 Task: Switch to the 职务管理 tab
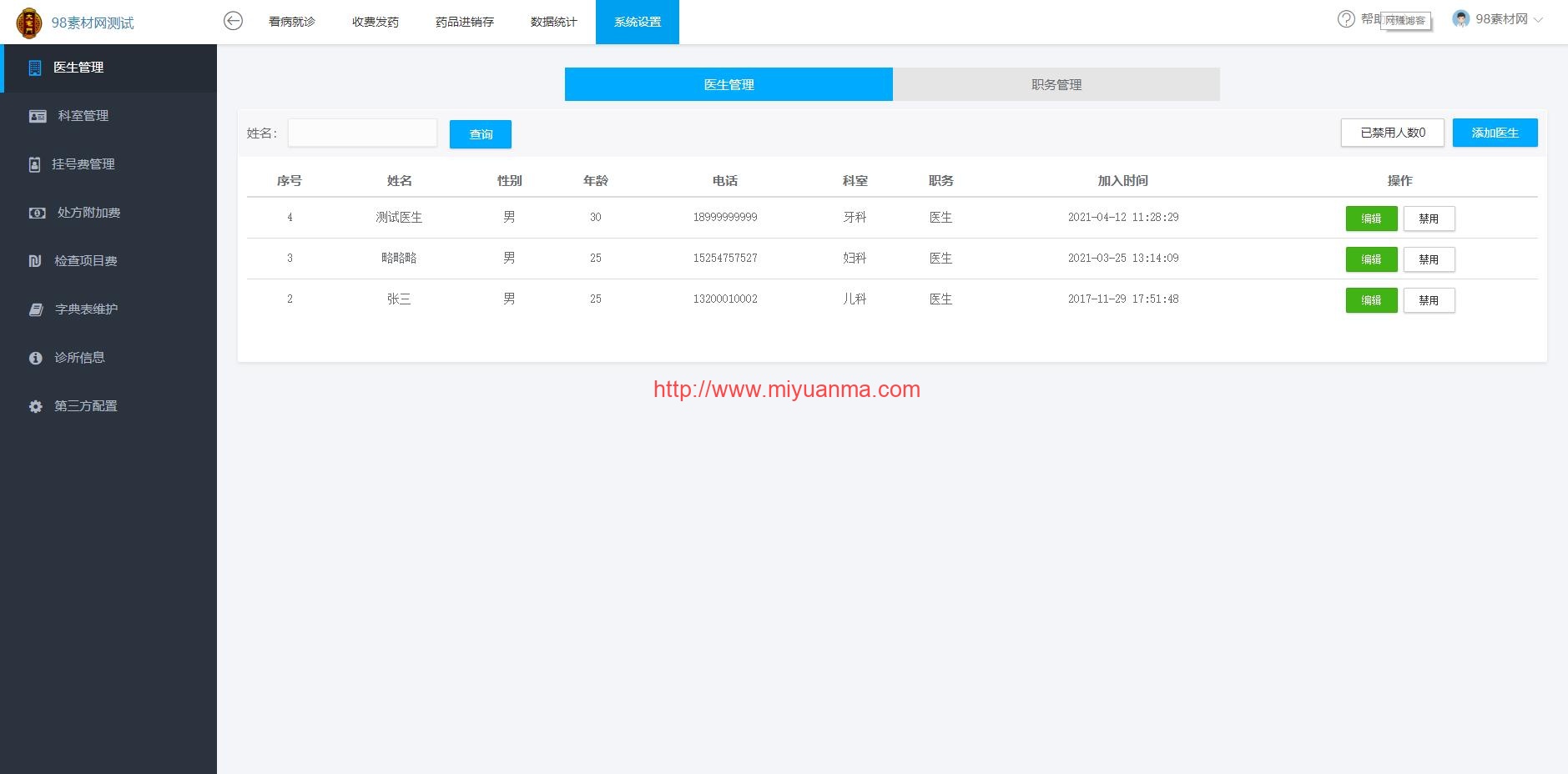click(x=1056, y=84)
